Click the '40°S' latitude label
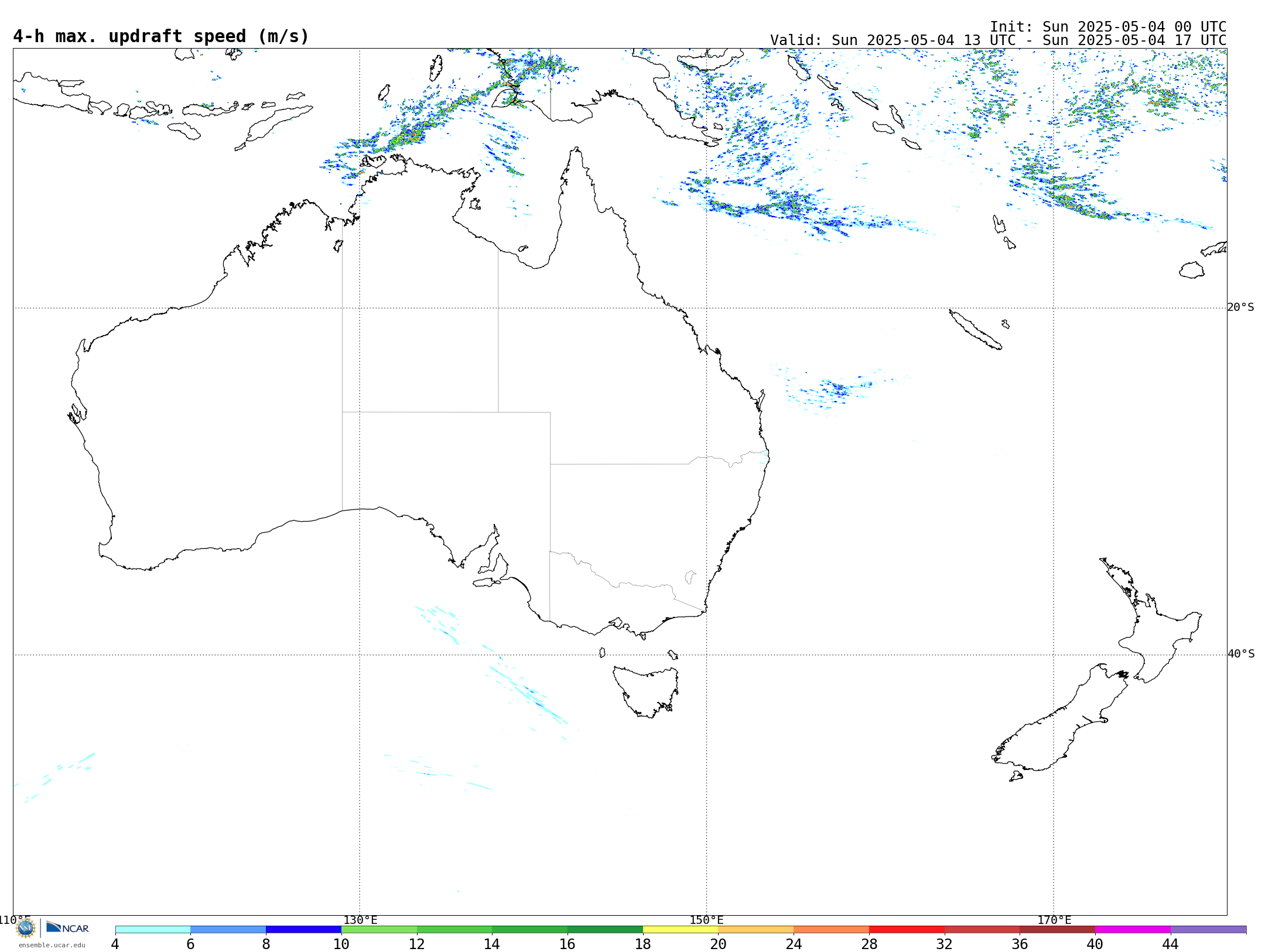 [1241, 654]
